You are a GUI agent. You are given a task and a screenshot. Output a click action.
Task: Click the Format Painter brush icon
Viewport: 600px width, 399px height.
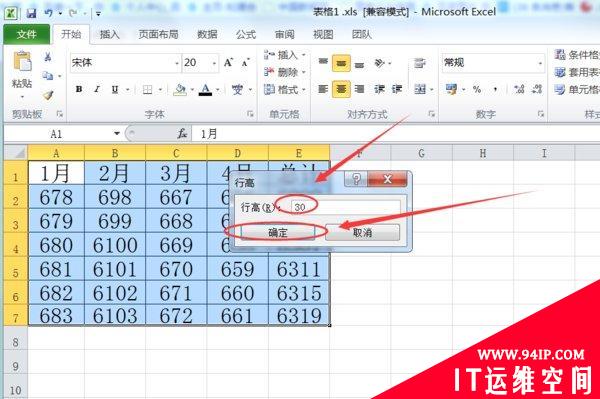click(48, 95)
